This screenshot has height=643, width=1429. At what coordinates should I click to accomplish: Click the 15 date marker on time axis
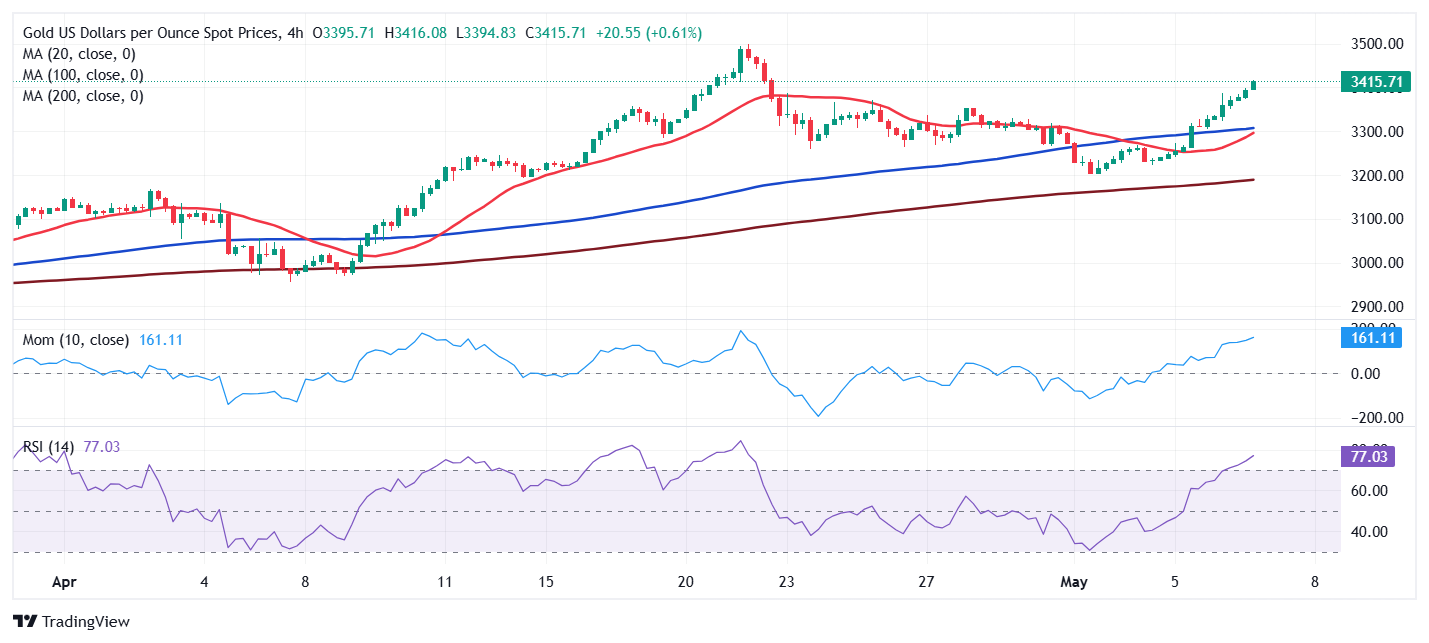click(x=545, y=581)
